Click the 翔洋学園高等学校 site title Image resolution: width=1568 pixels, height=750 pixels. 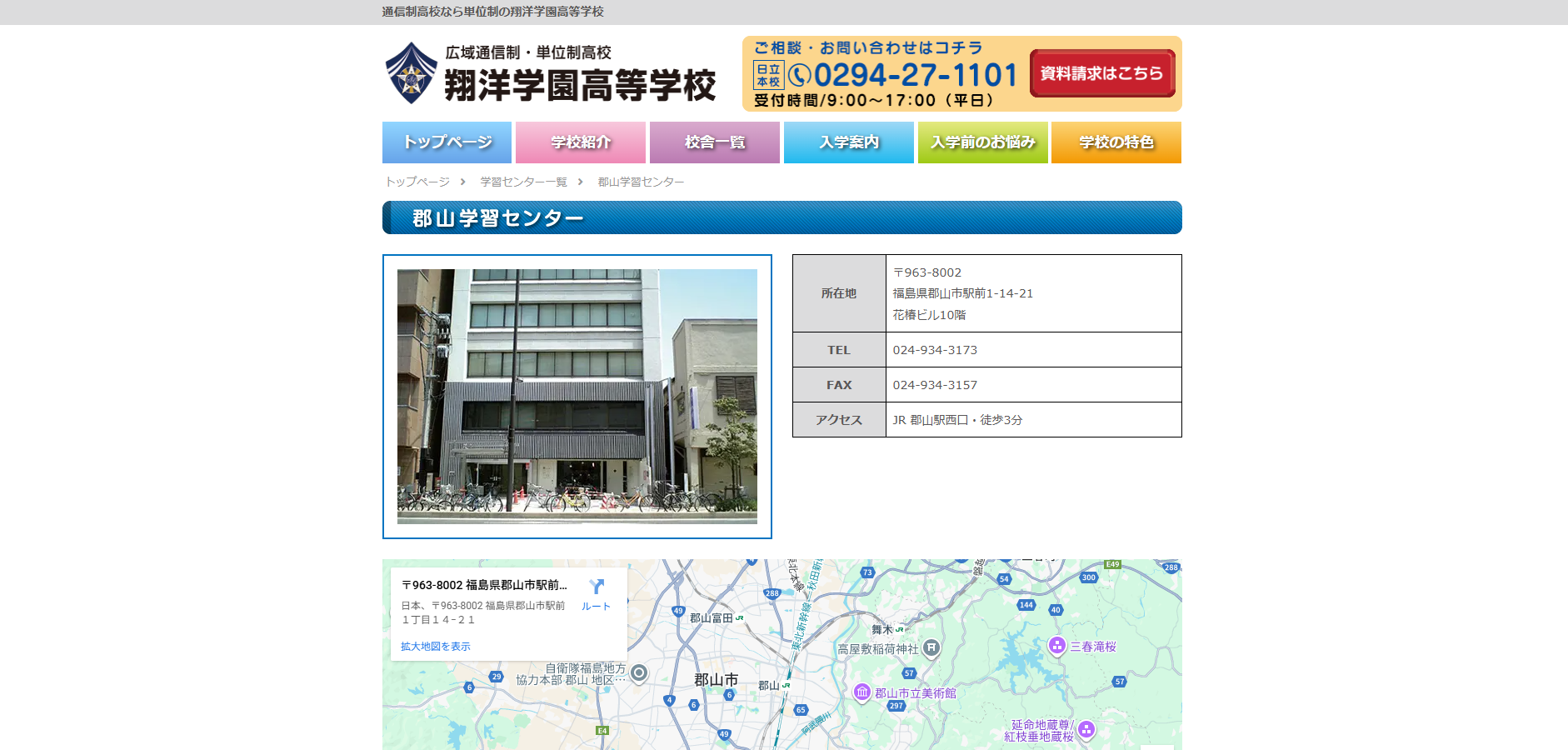[x=580, y=84]
